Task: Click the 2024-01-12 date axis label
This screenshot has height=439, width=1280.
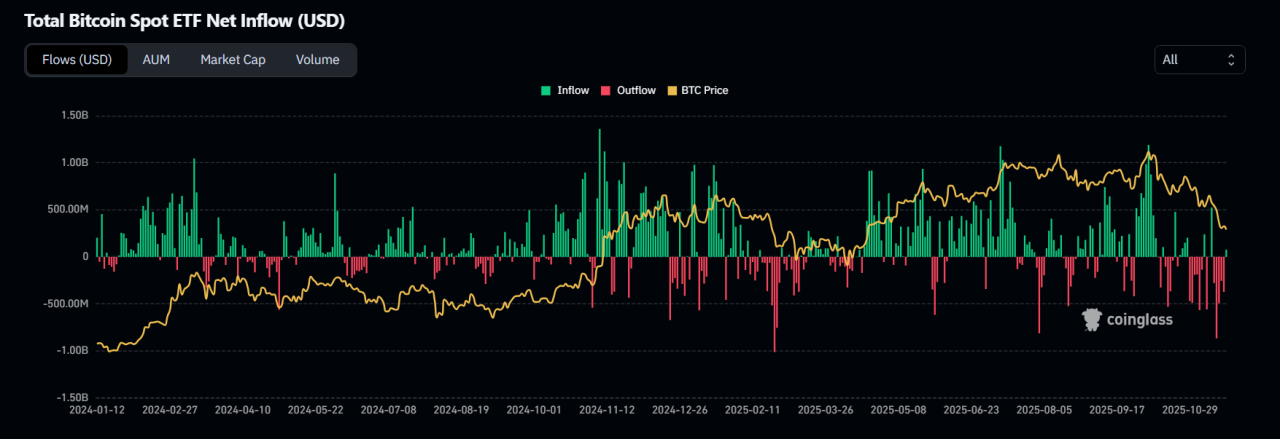Action: click(x=97, y=410)
